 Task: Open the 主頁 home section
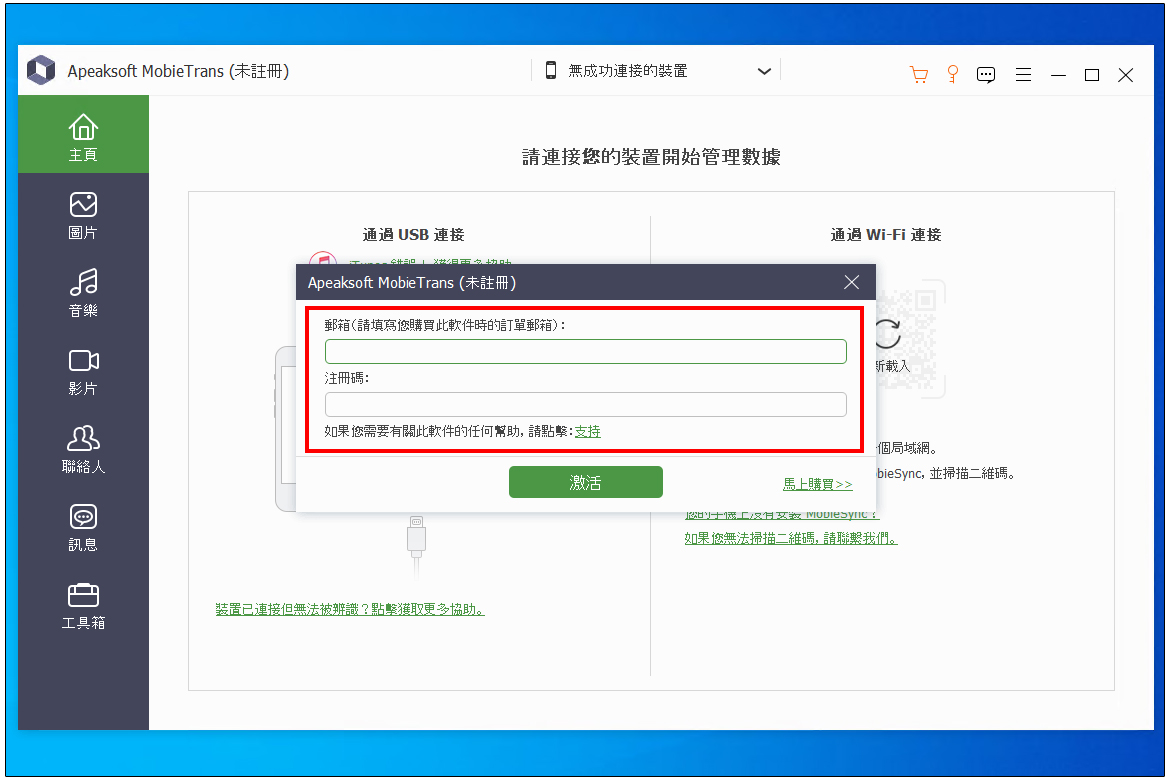point(83,134)
